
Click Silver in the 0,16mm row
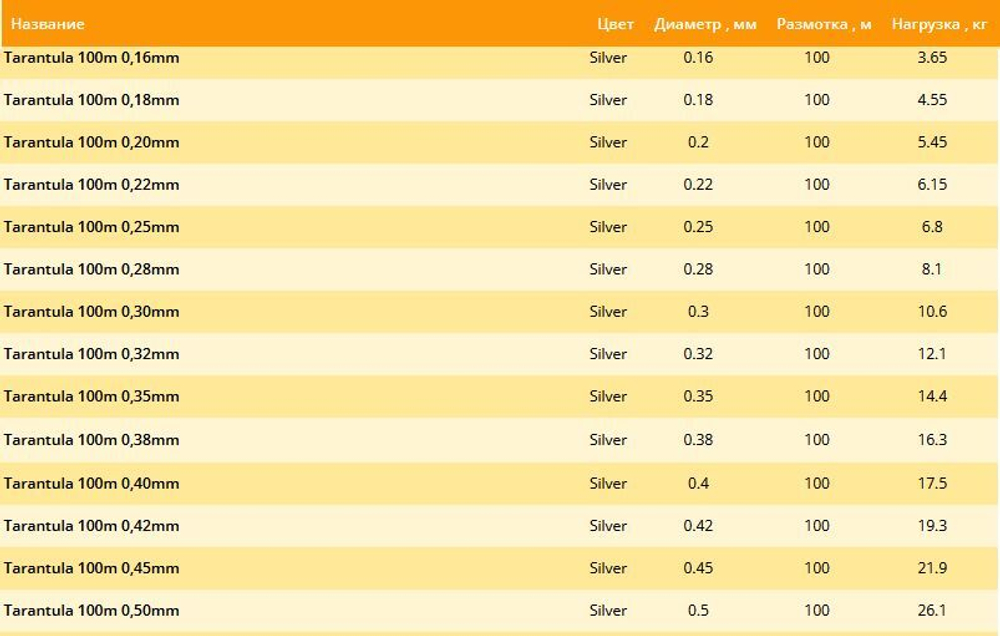click(x=608, y=57)
